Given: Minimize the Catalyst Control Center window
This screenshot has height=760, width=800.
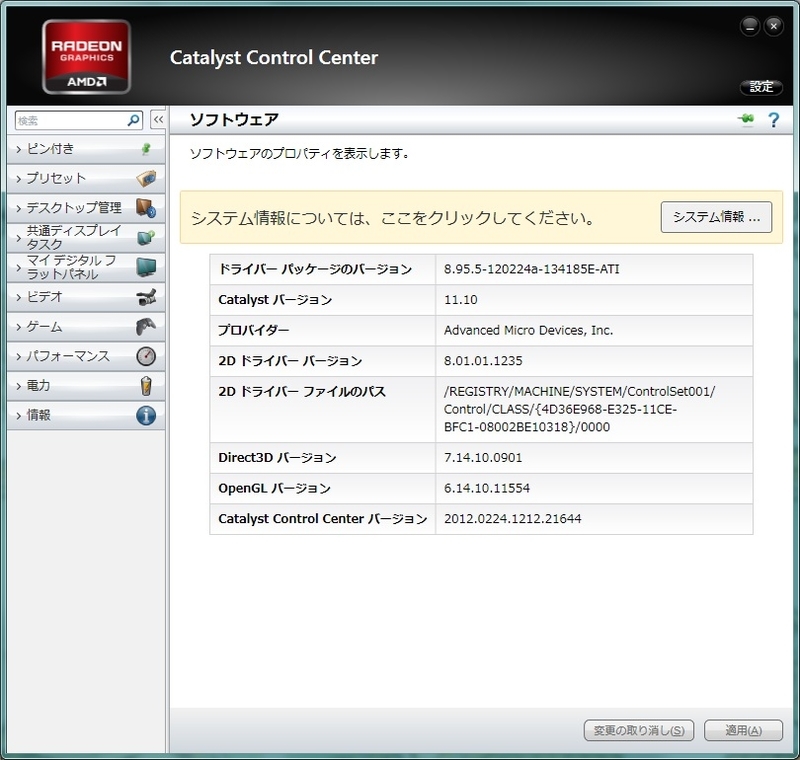Looking at the screenshot, I should click(x=750, y=27).
